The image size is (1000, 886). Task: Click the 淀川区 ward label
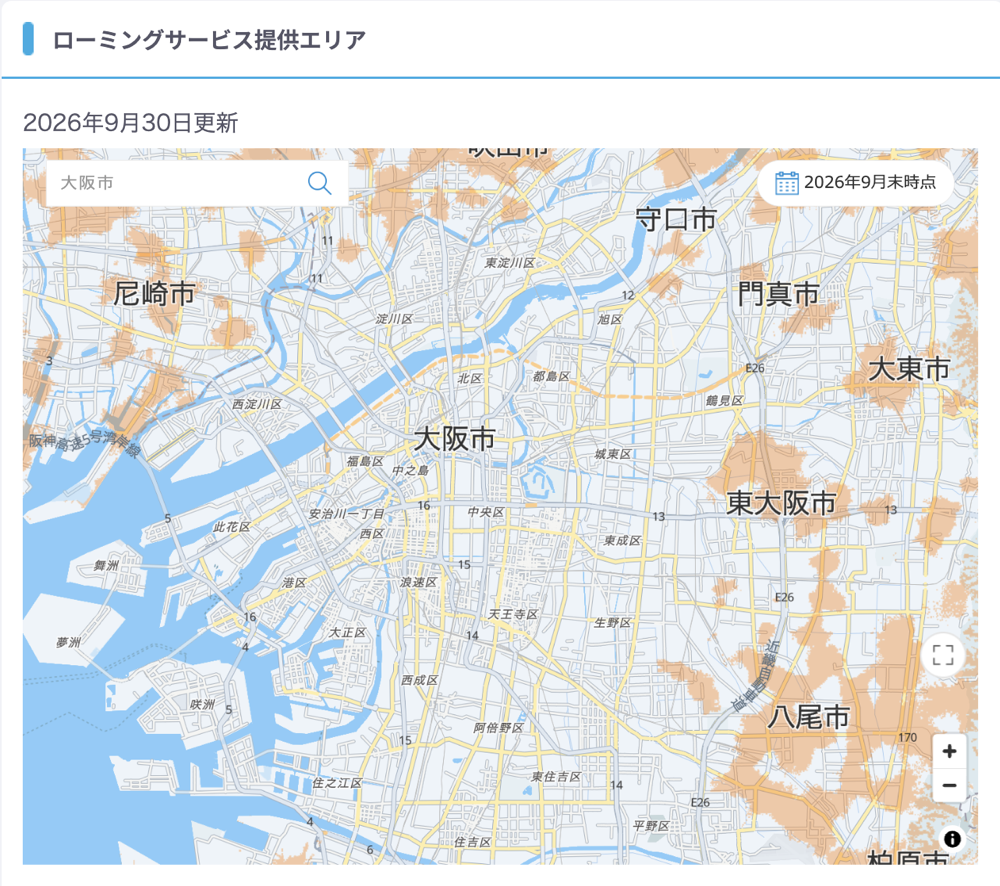point(394,318)
